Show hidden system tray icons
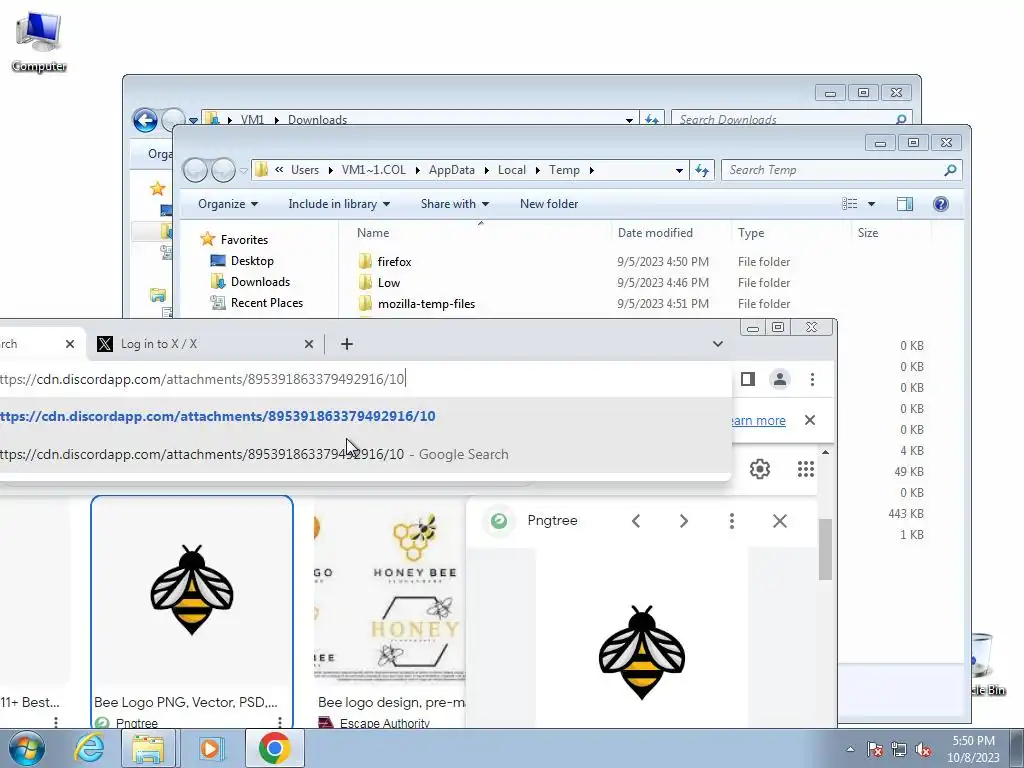The height and width of the screenshot is (768, 1024). (x=850, y=749)
